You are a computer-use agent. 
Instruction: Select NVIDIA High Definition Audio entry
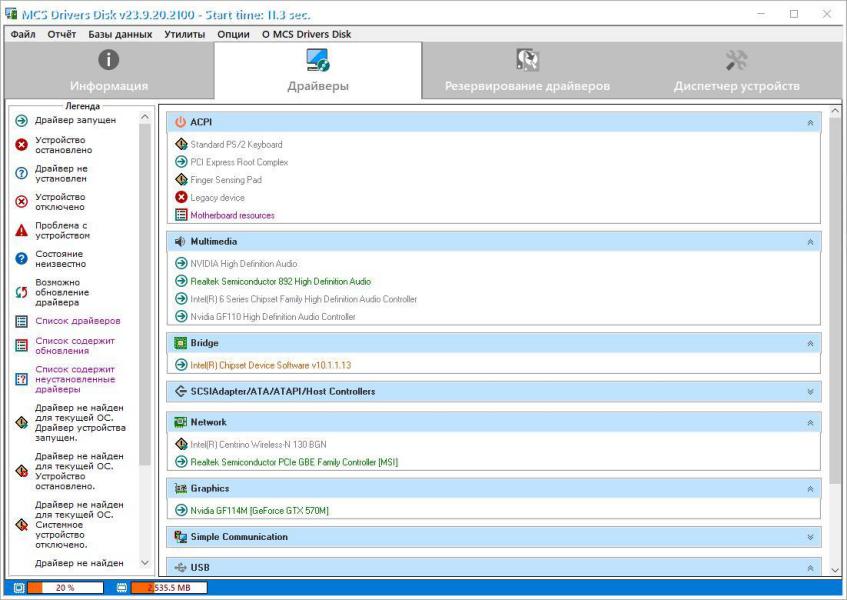(x=244, y=264)
